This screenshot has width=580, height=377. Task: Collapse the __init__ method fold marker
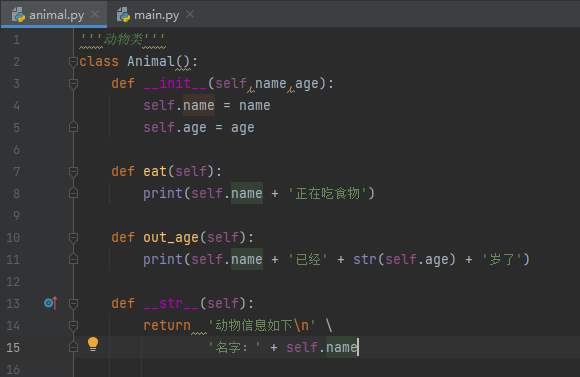(73, 84)
